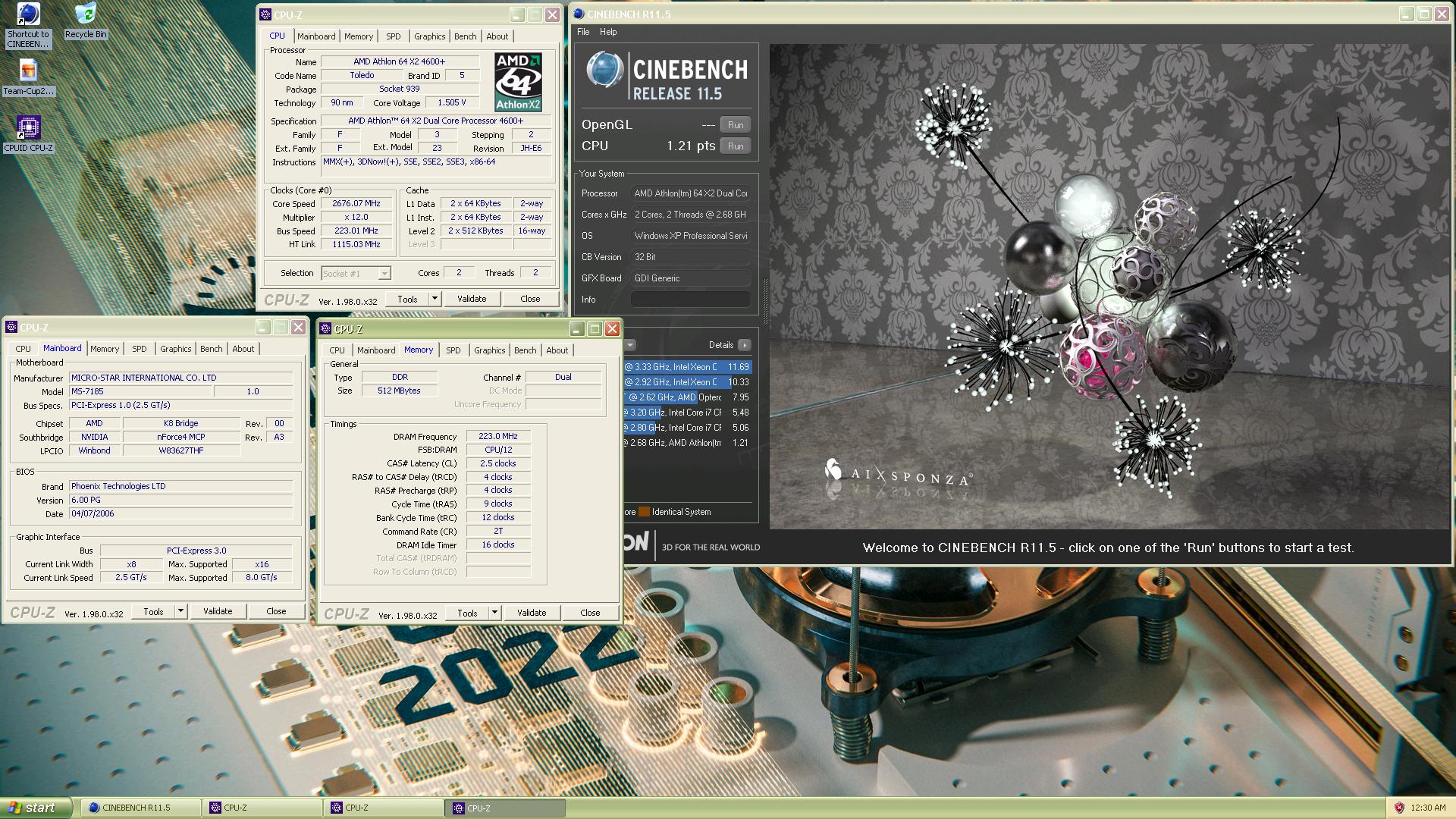Click the Core Speed 2676.07 MHz value
Screen dimensions: 1456x819
[x=356, y=203]
